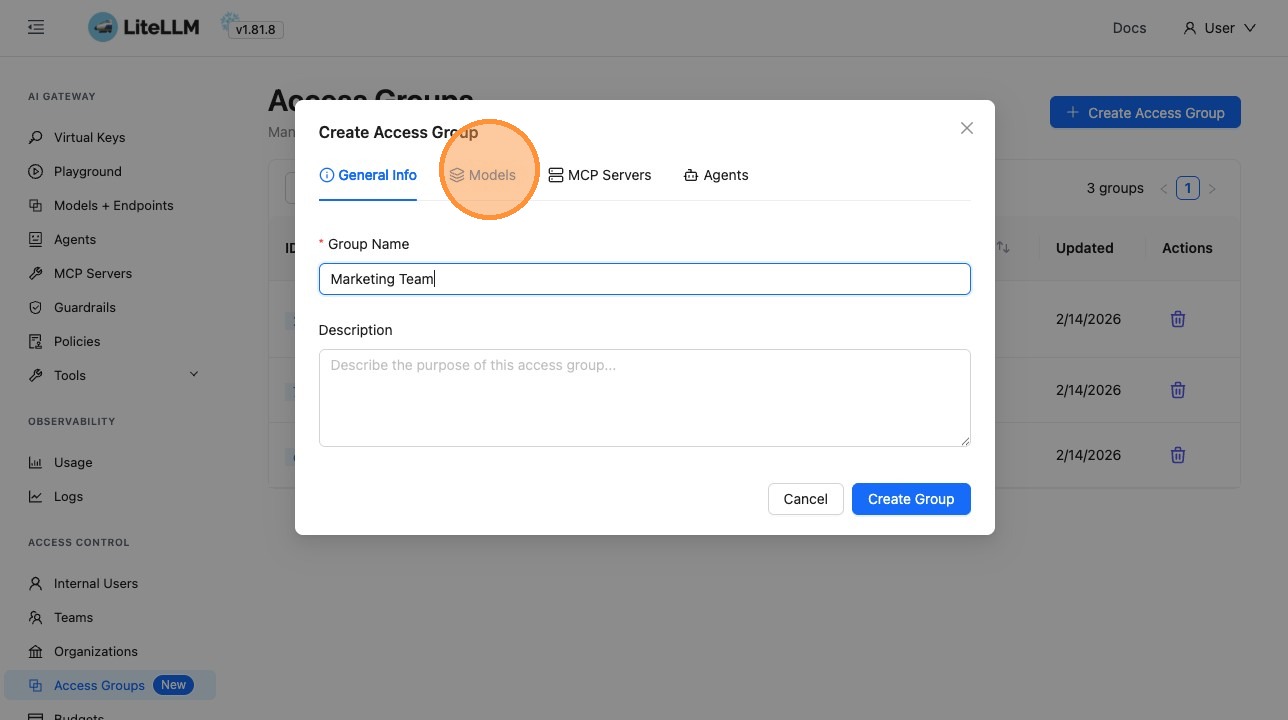Cancel the Create Access Group dialog
1288x720 pixels.
pos(805,499)
